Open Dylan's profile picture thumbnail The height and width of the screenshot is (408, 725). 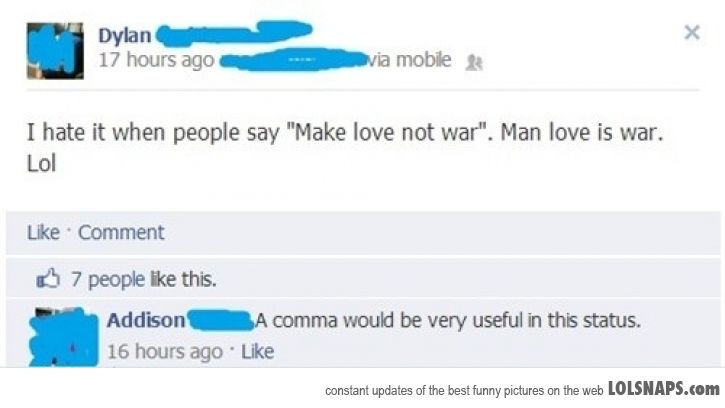pyautogui.click(x=55, y=51)
